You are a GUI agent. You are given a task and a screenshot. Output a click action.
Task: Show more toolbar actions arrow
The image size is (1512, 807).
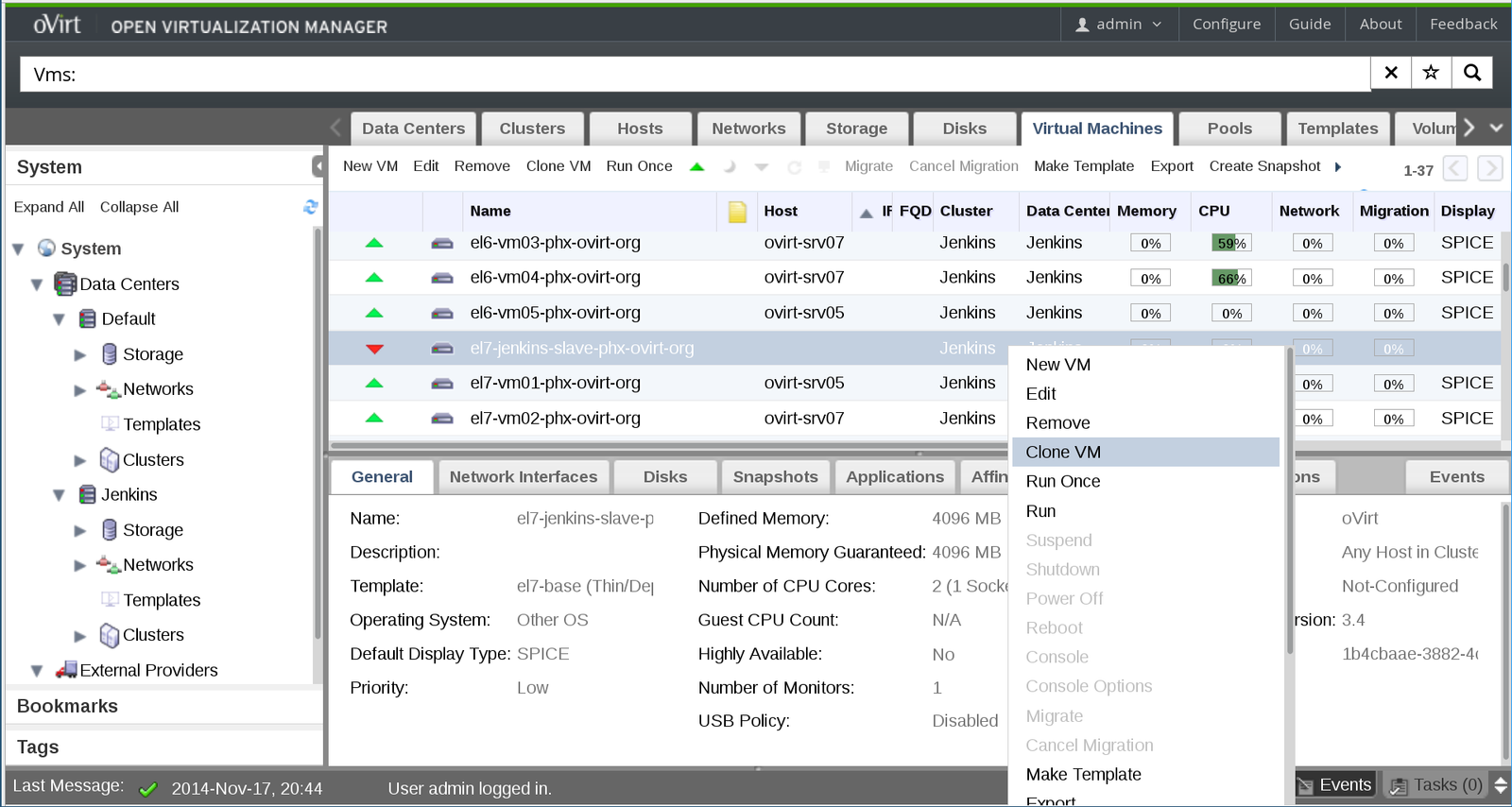point(1338,167)
